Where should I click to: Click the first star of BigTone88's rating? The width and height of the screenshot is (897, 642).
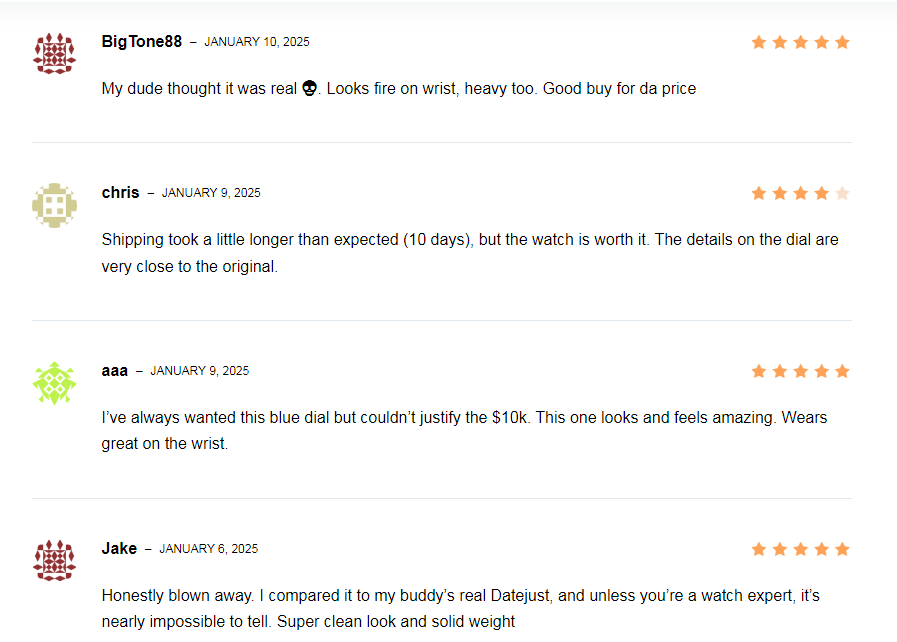coord(759,42)
